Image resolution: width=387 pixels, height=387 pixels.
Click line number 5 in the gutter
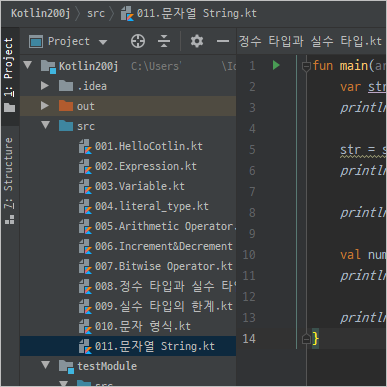(x=252, y=150)
